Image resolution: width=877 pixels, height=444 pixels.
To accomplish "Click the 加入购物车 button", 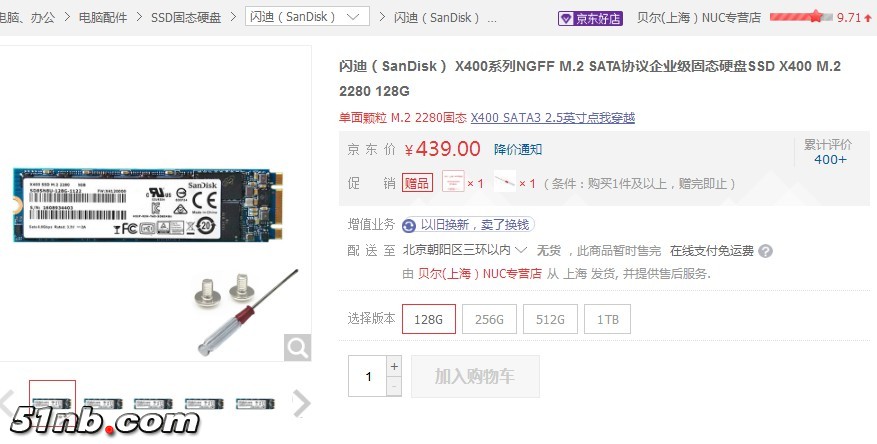I will pos(475,376).
